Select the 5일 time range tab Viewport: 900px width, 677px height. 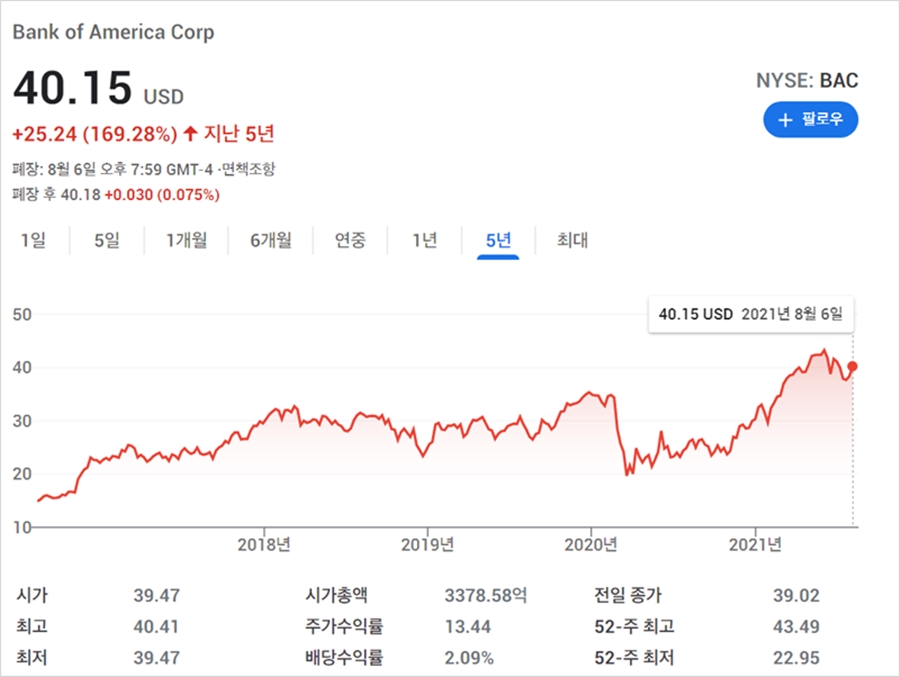(107, 240)
